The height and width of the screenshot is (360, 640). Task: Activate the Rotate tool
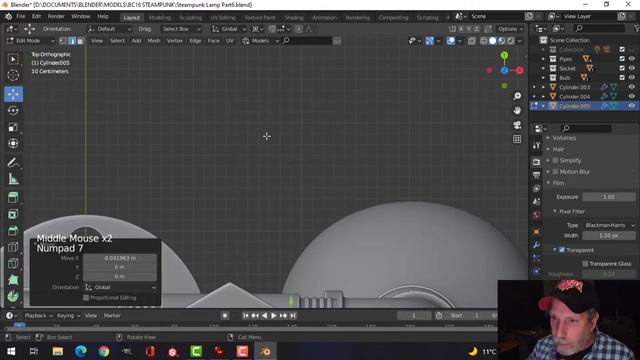13,111
